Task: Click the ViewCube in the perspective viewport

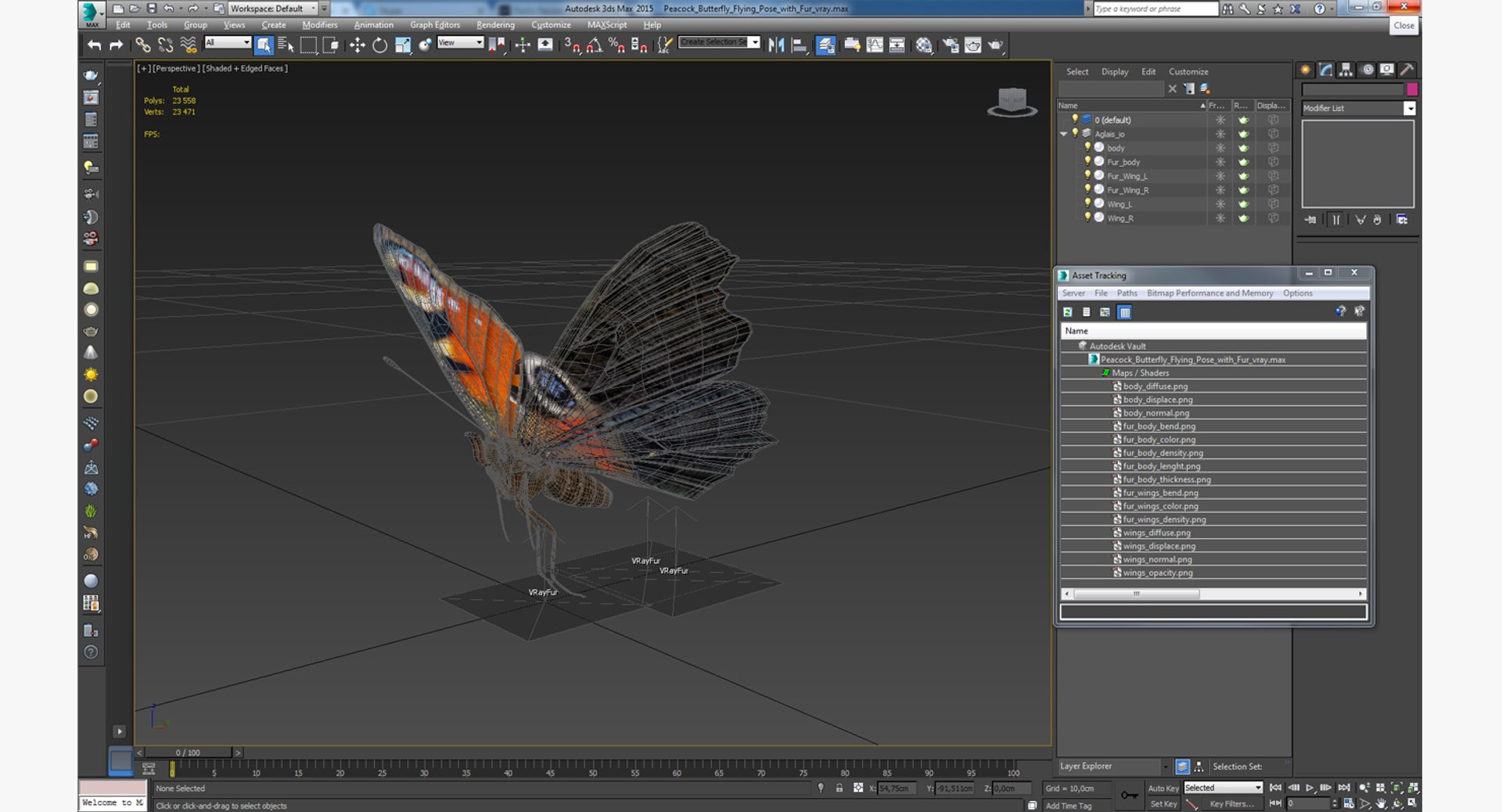Action: tap(1012, 102)
